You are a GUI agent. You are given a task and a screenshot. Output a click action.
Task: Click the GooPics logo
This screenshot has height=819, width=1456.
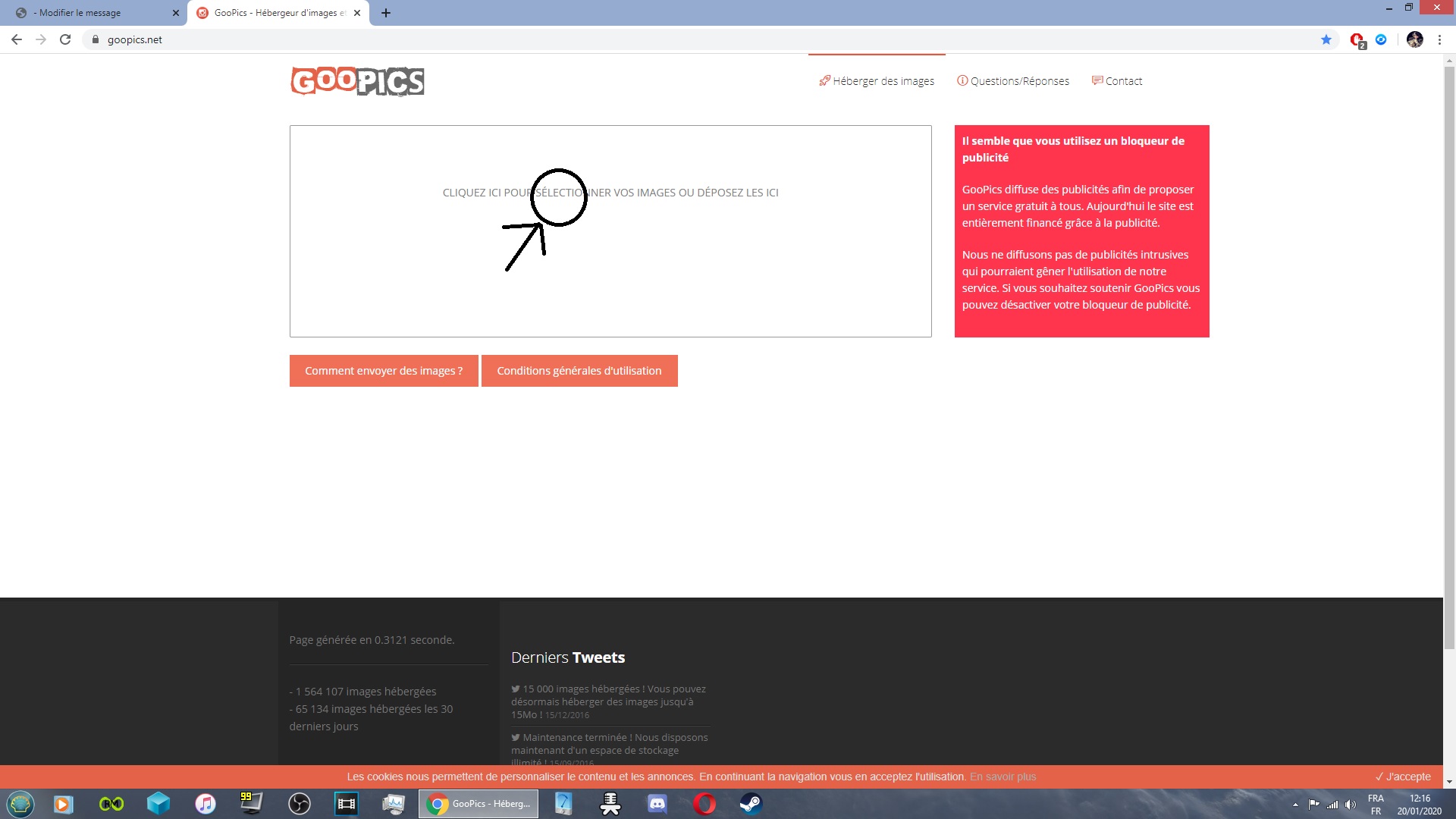(x=357, y=81)
